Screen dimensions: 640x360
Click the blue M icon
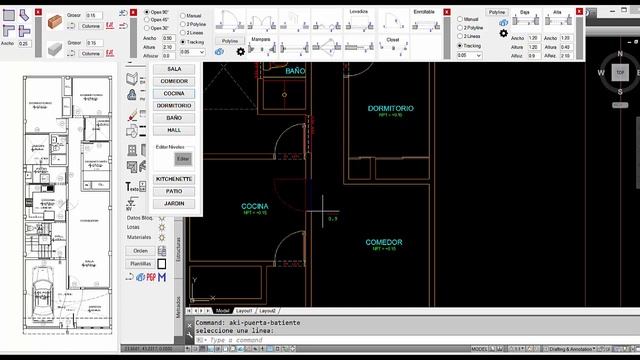click(x=162, y=277)
